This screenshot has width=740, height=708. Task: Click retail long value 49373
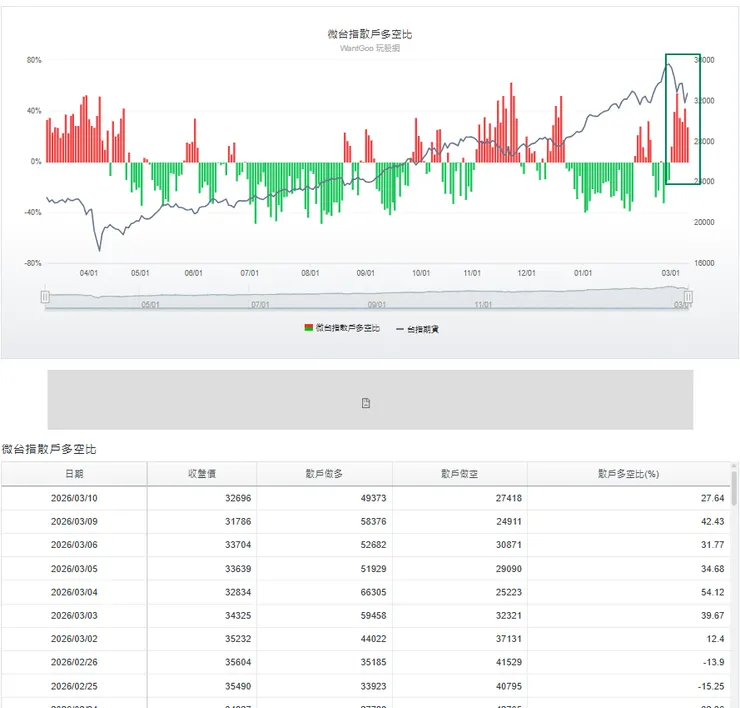(373, 498)
